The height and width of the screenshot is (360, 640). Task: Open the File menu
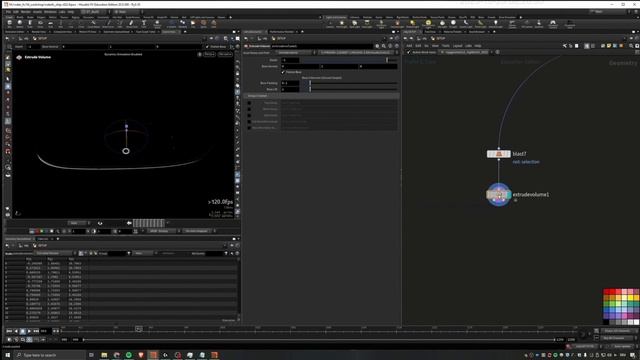(x=8, y=12)
